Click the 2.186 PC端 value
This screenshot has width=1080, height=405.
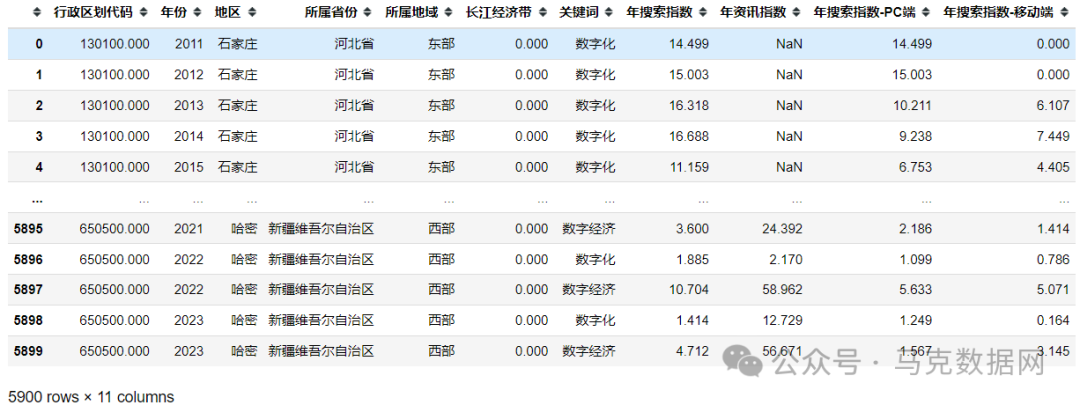click(x=915, y=229)
